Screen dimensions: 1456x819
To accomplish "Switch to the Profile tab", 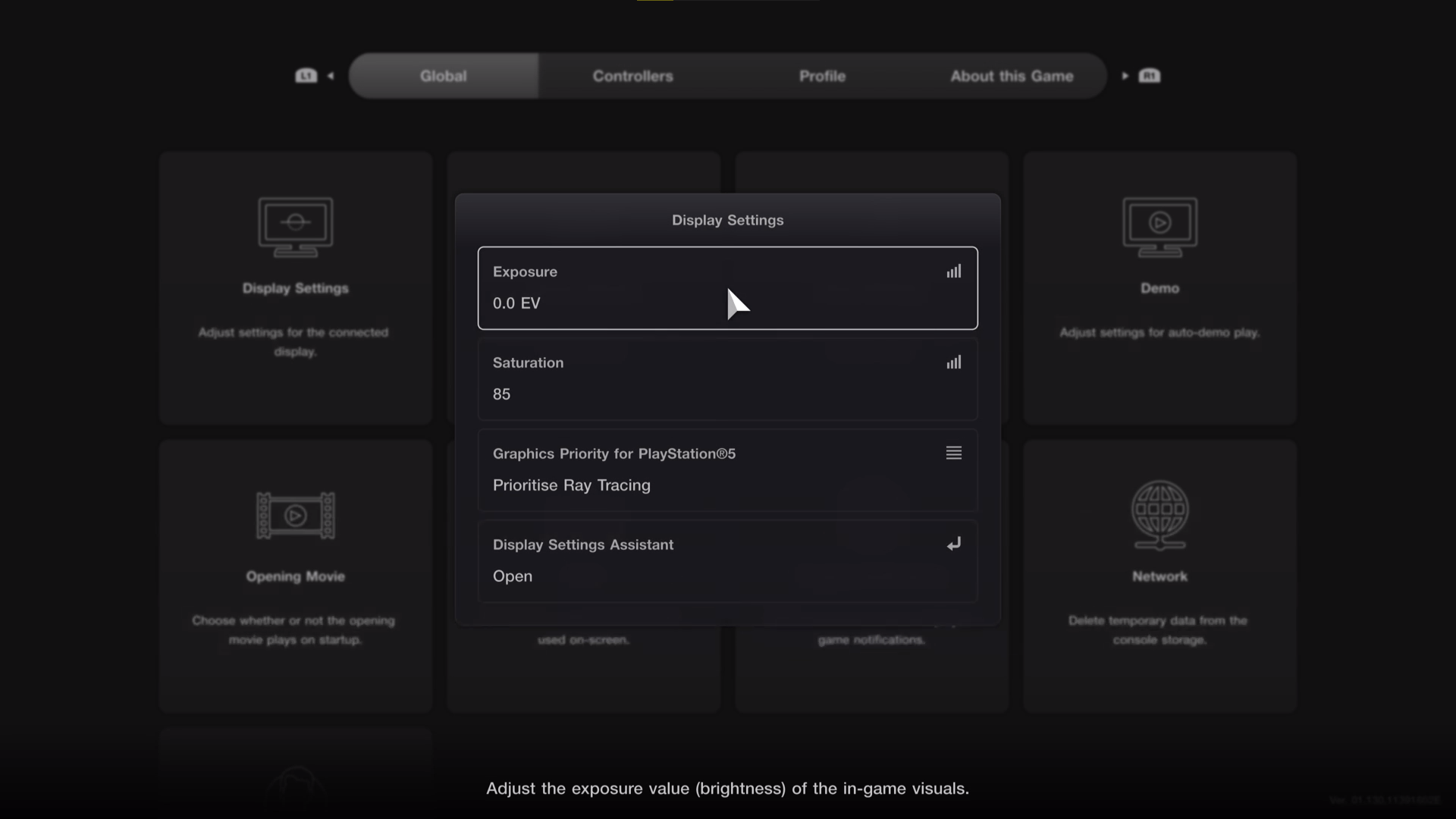I will point(822,76).
